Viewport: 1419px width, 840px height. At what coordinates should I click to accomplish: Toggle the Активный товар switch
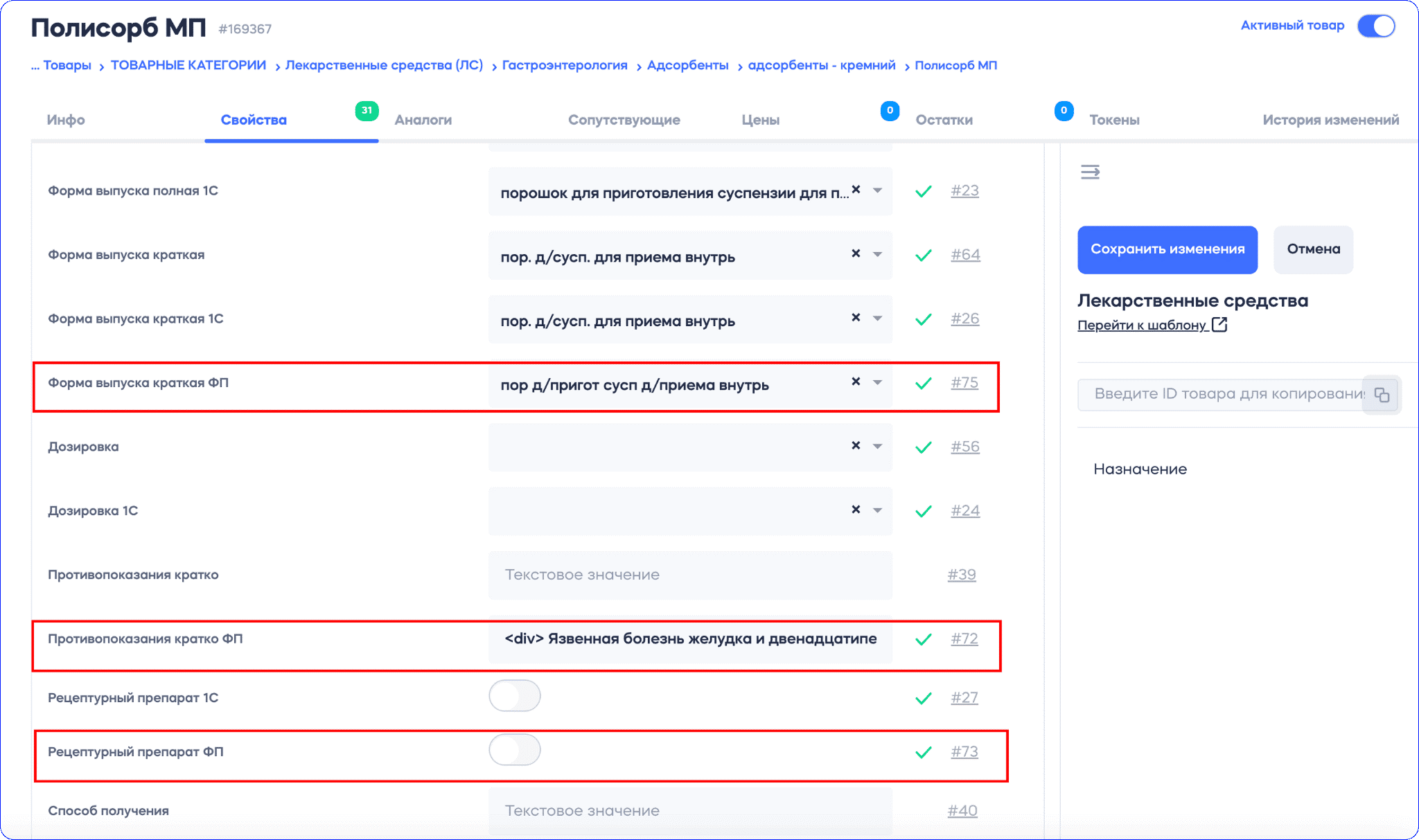pos(1375,26)
